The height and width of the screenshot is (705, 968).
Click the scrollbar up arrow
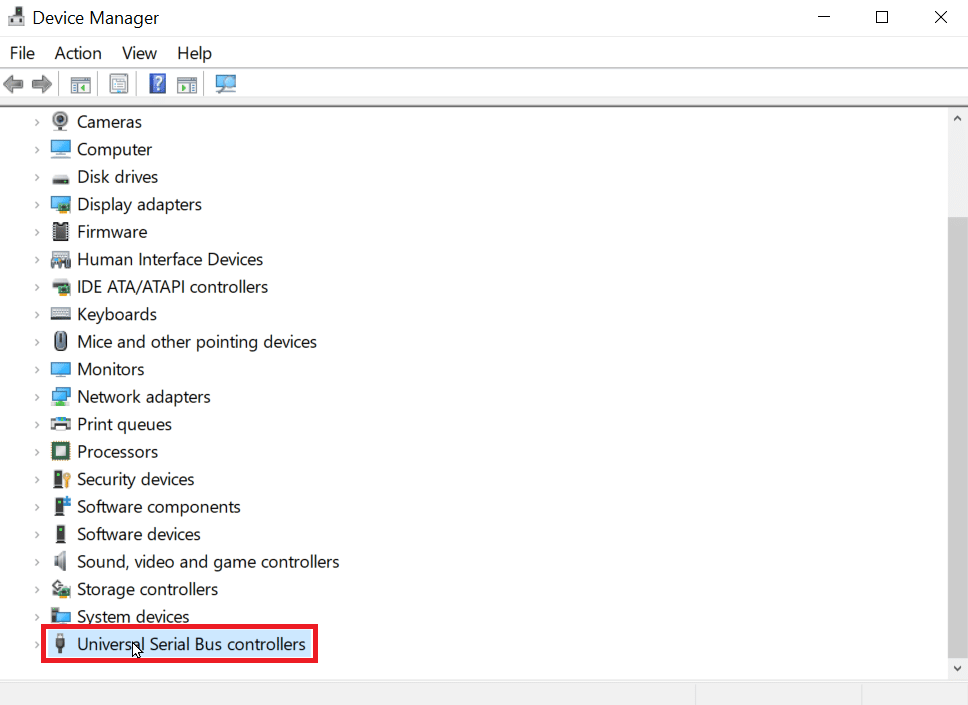tap(957, 118)
